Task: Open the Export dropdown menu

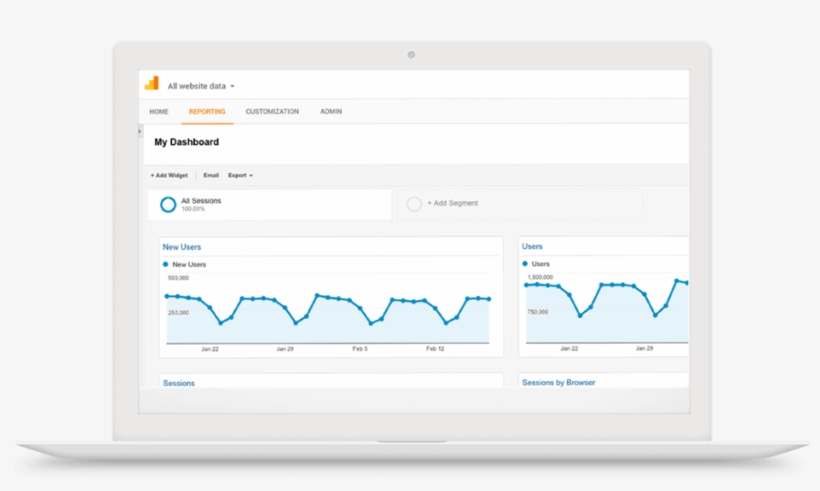Action: (240, 175)
